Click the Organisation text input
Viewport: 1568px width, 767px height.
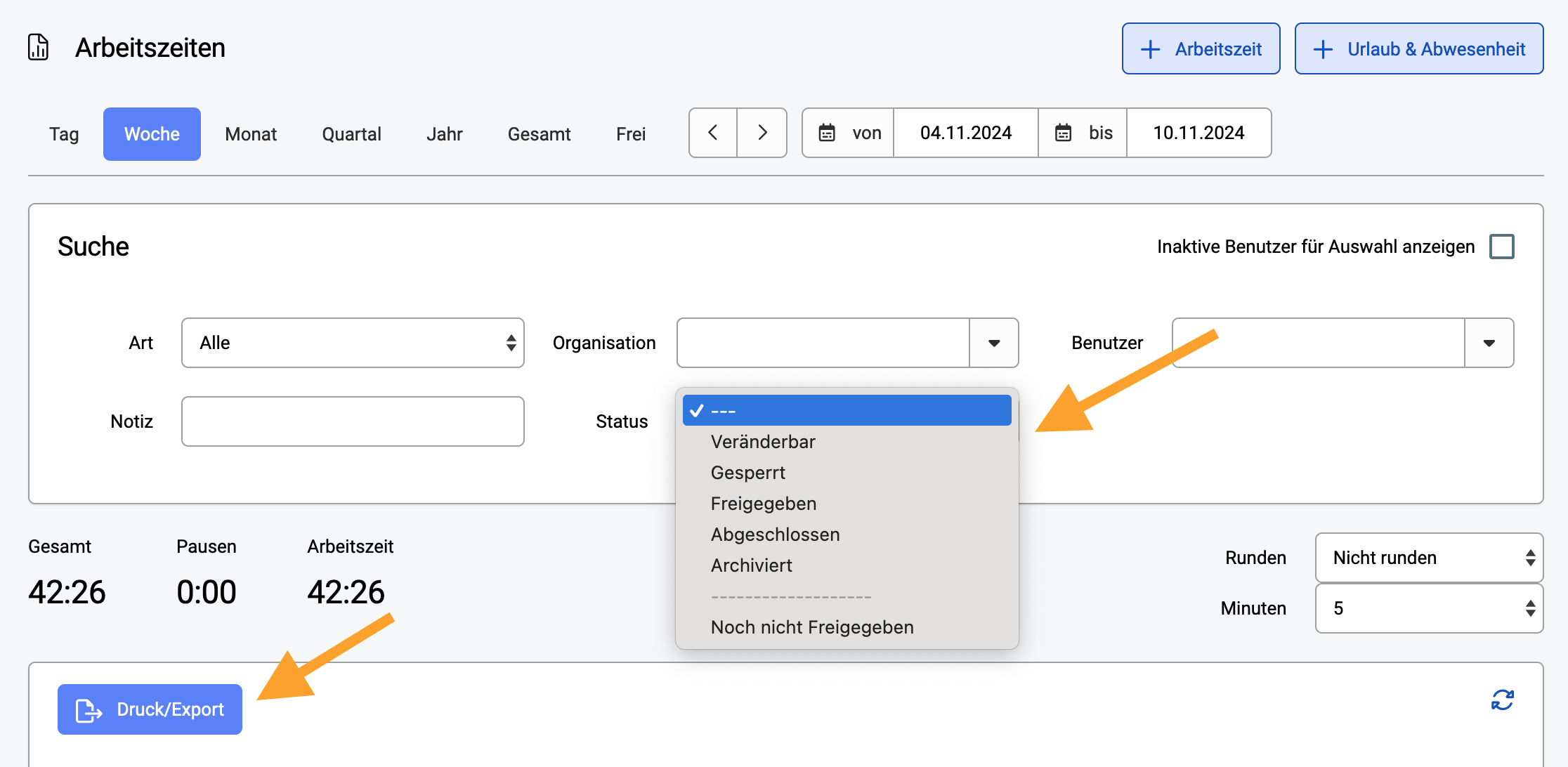(823, 343)
